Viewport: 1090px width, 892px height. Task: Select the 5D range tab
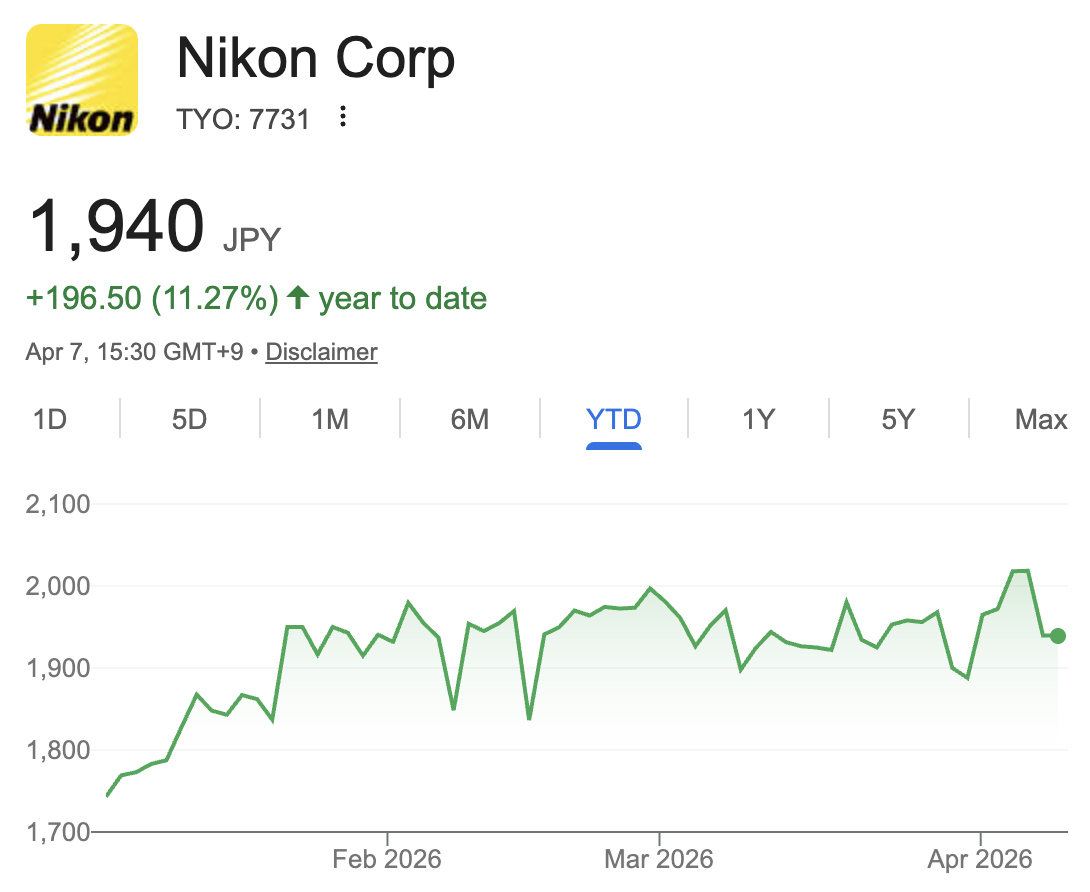click(189, 419)
